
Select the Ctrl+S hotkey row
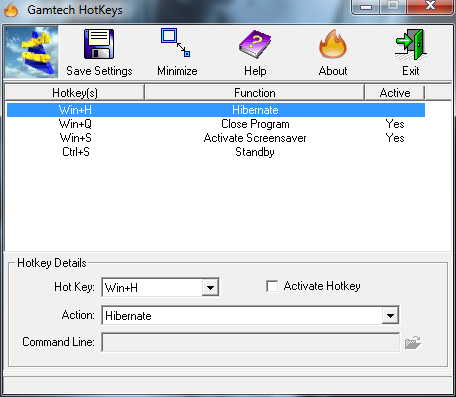pyautogui.click(x=216, y=152)
